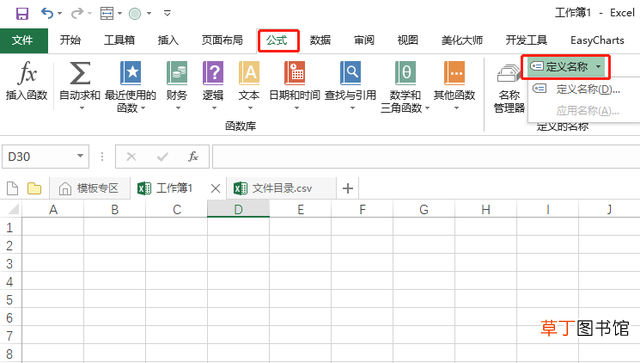Click the formula bar confirm checkmark
The height and width of the screenshot is (363, 640).
click(162, 156)
